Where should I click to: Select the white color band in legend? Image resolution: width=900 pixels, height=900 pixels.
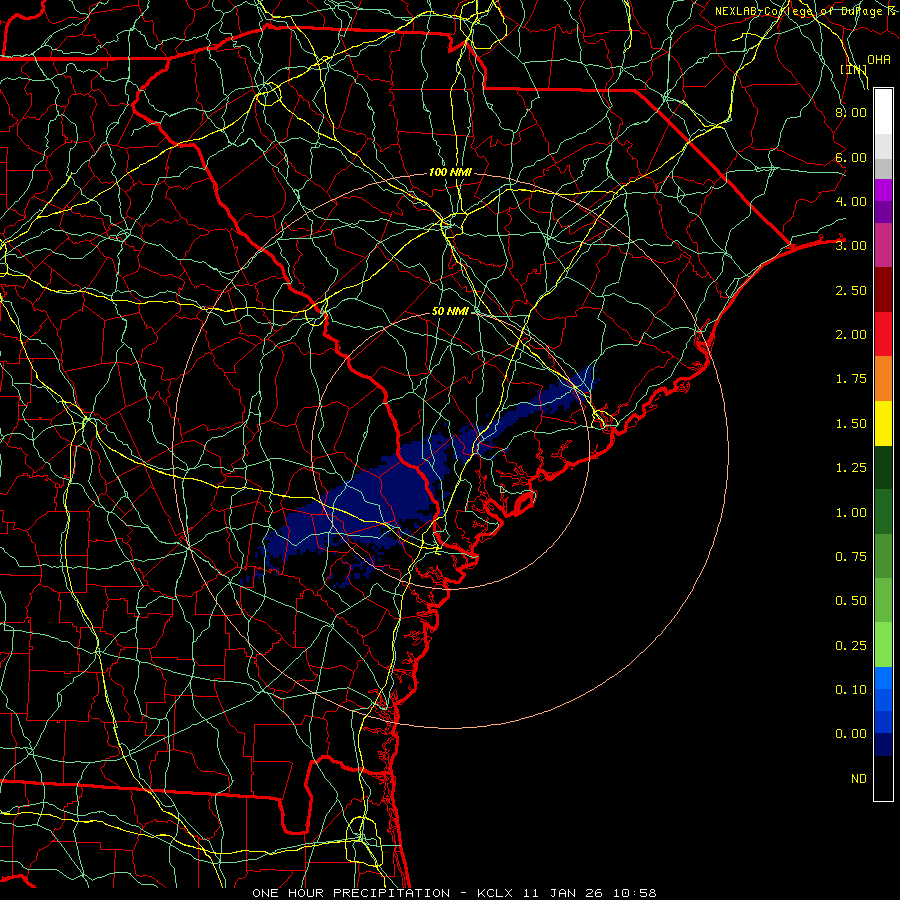(883, 112)
